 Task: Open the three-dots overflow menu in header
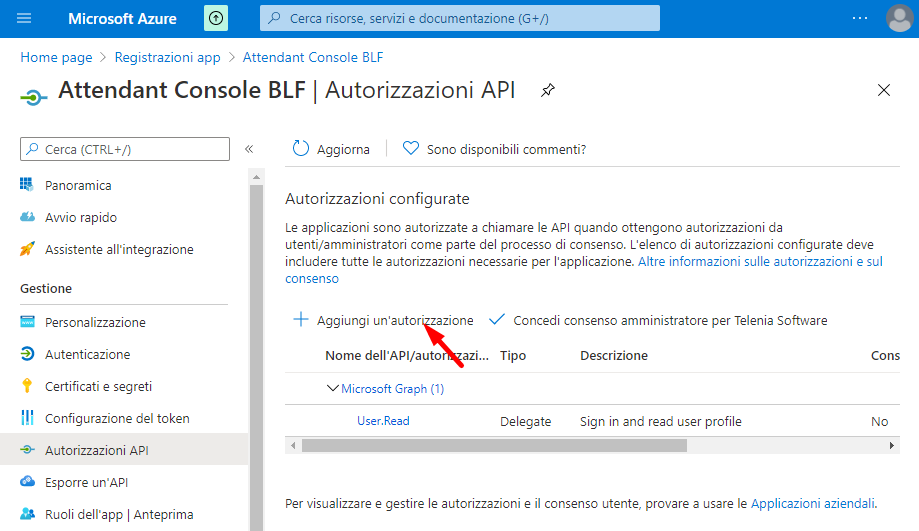click(x=860, y=18)
